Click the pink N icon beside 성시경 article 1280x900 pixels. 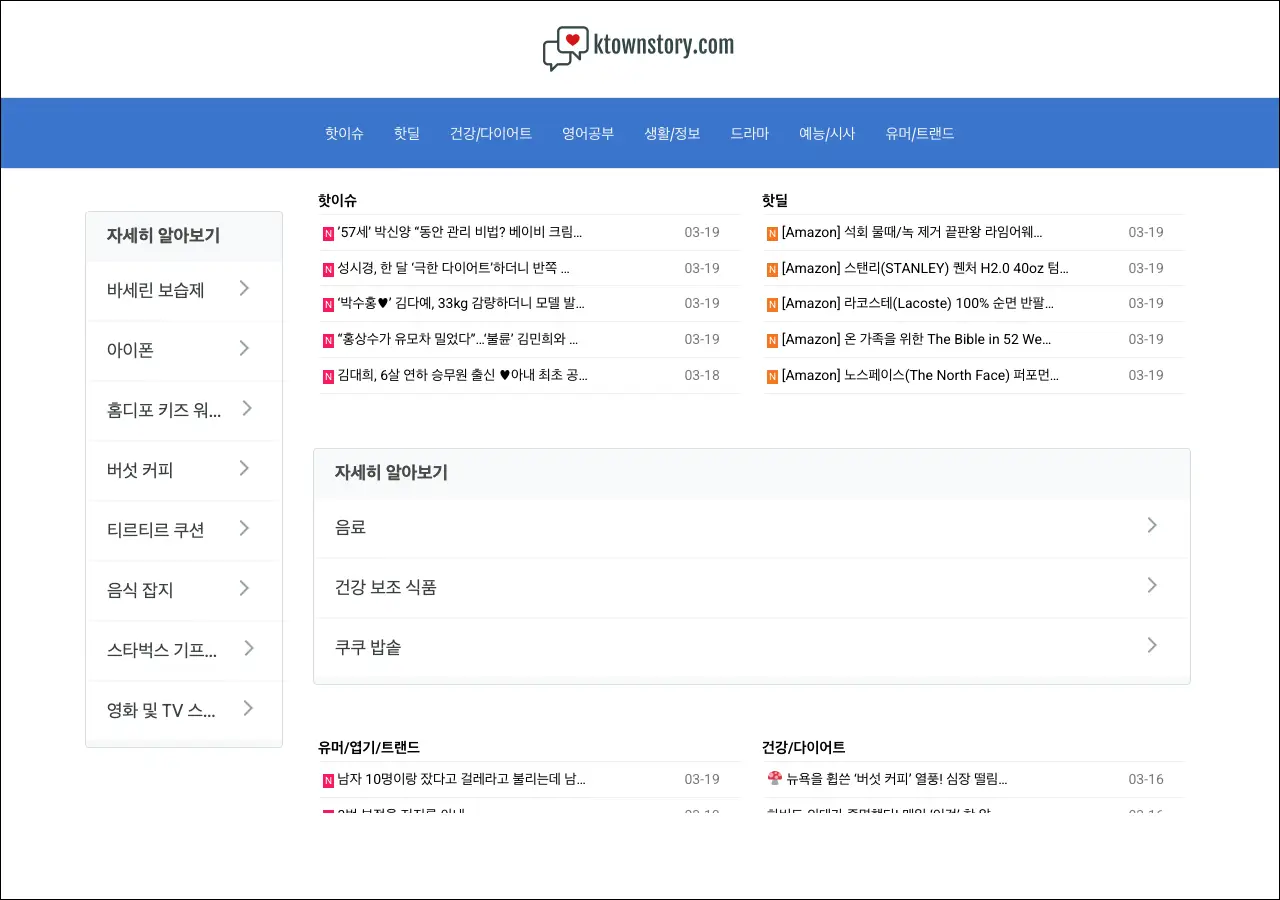328,269
